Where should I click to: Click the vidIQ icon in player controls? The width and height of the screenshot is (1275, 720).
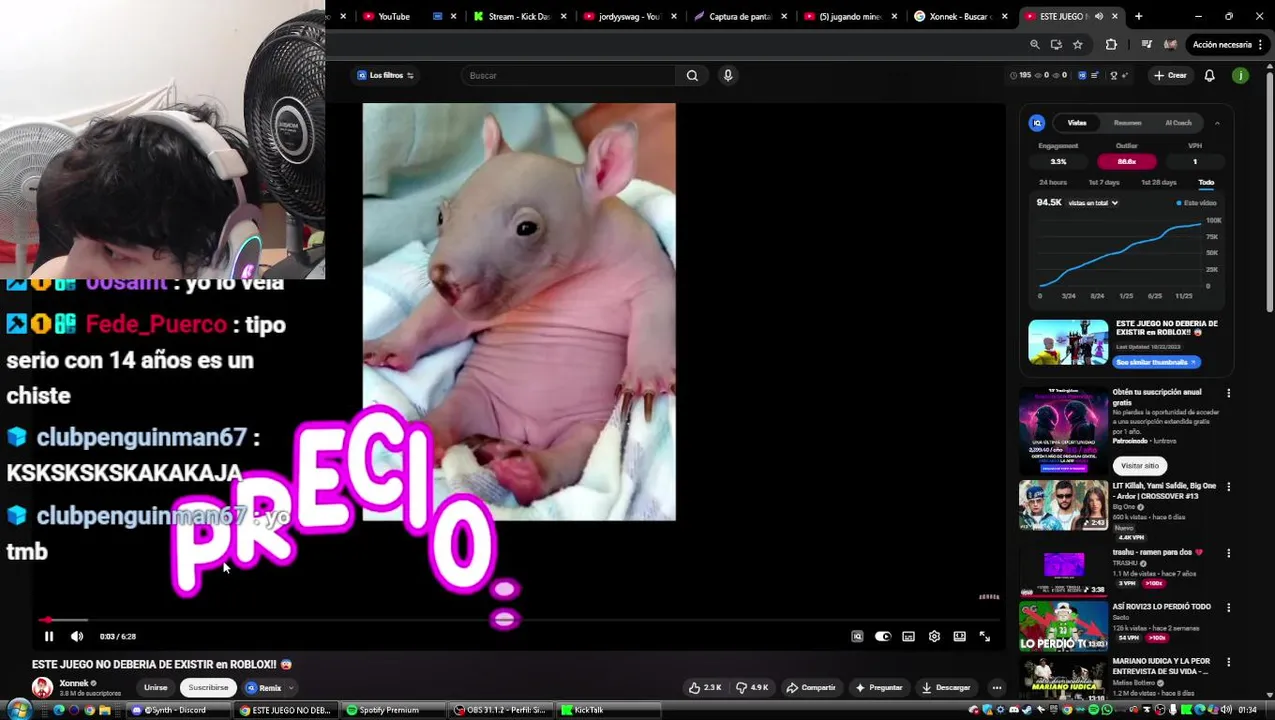[x=857, y=636]
